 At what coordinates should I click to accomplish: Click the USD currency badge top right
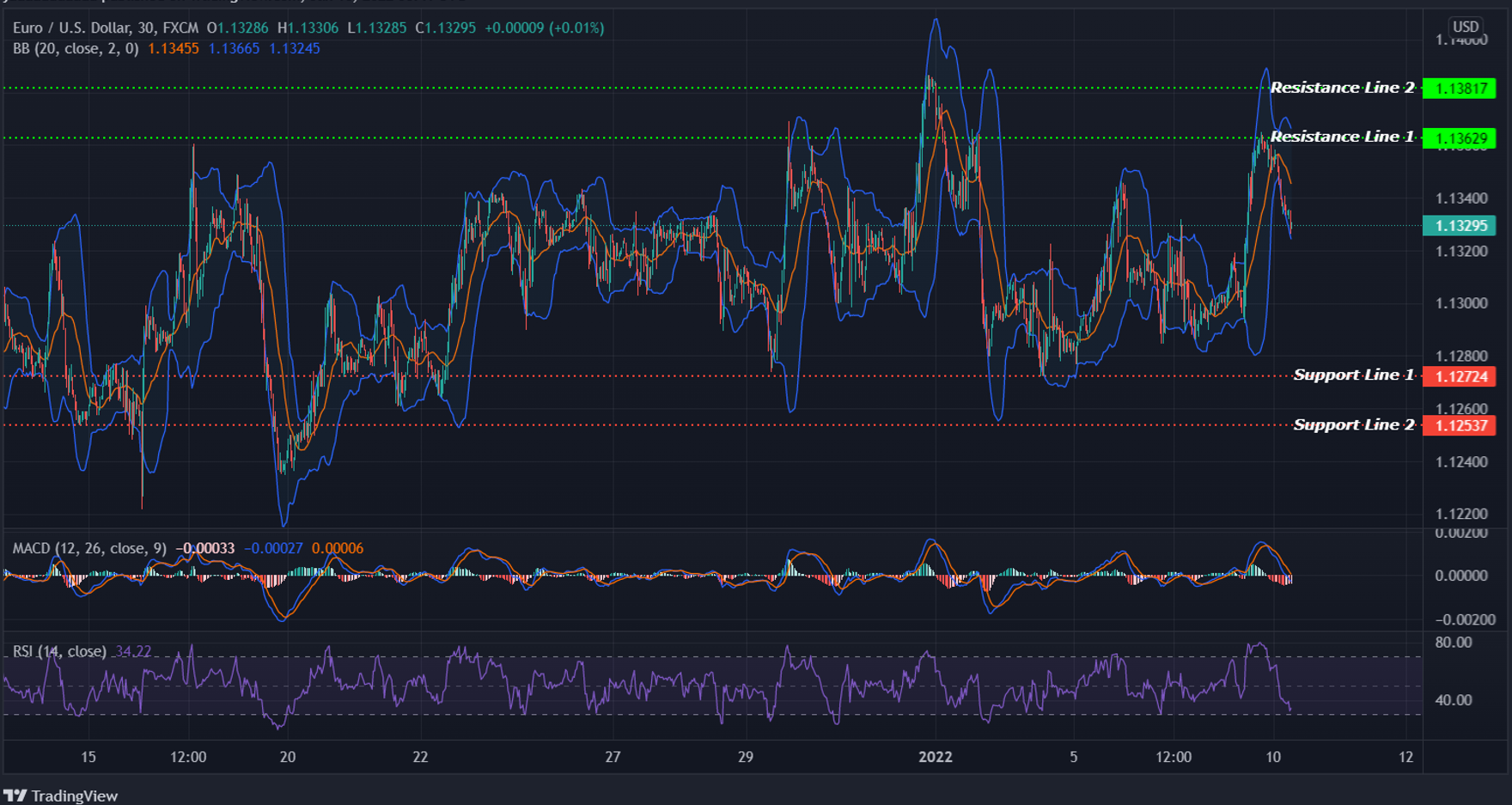[x=1465, y=27]
